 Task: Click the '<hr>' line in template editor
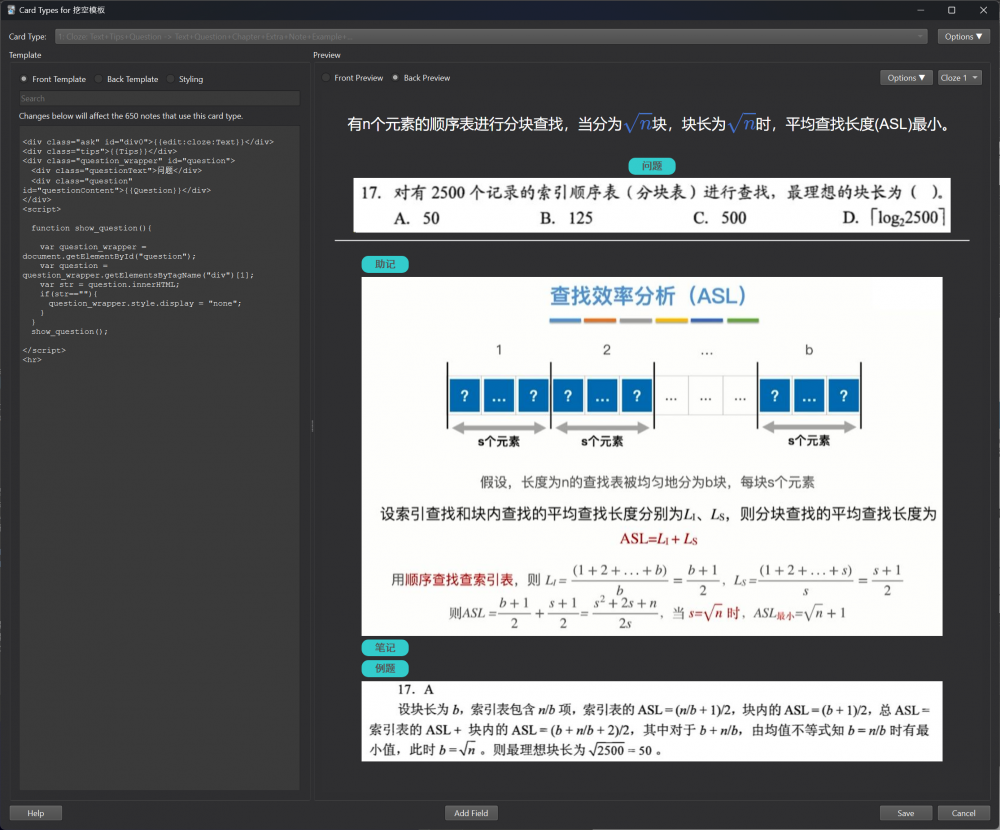point(32,360)
